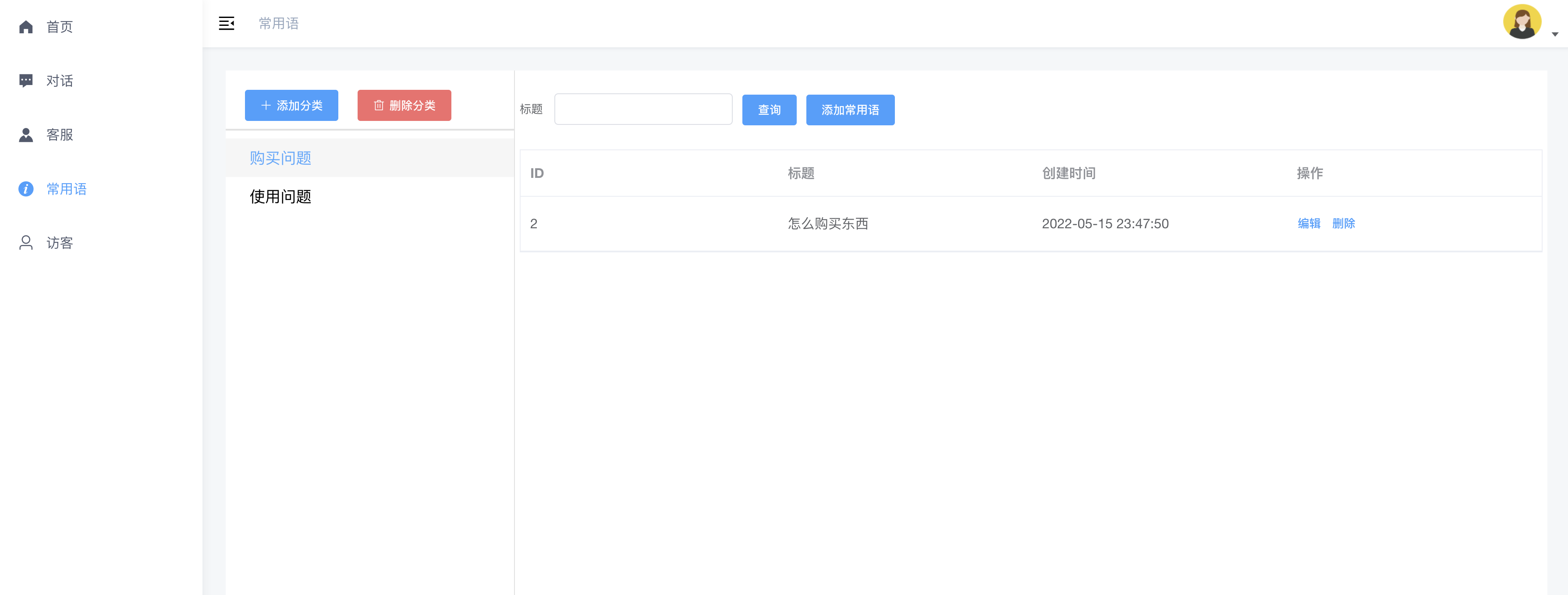Image resolution: width=1568 pixels, height=595 pixels.
Task: Click the plus icon on 添加分类
Action: coord(266,105)
